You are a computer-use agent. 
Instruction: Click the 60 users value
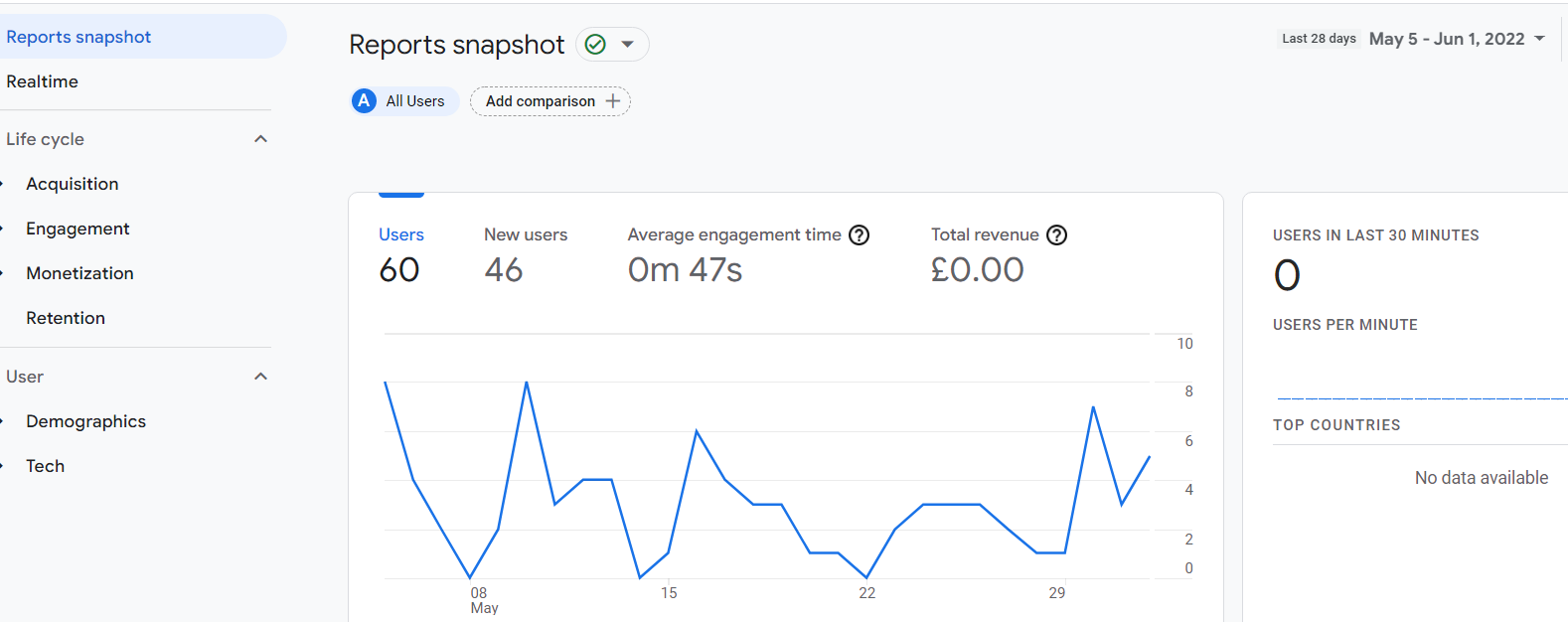click(399, 270)
